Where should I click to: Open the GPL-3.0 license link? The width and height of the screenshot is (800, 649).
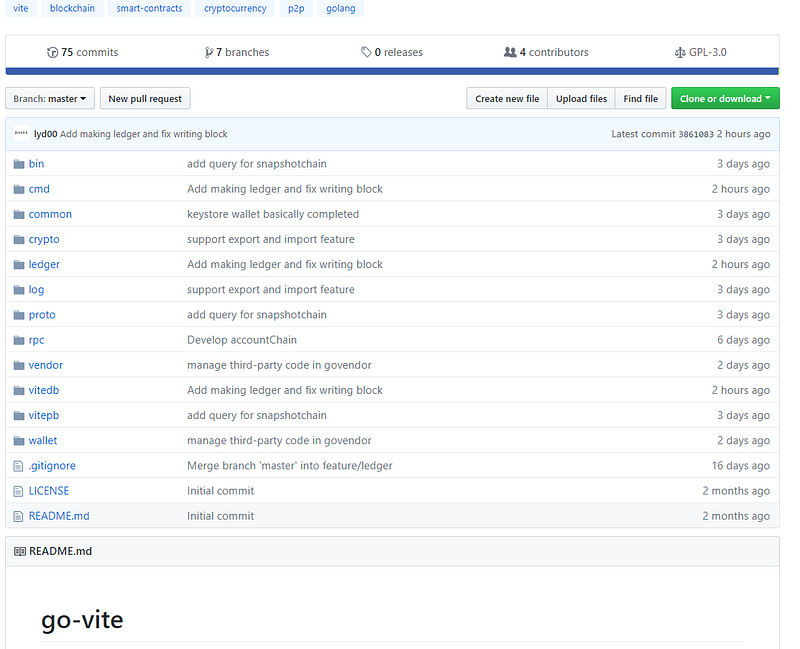point(701,52)
